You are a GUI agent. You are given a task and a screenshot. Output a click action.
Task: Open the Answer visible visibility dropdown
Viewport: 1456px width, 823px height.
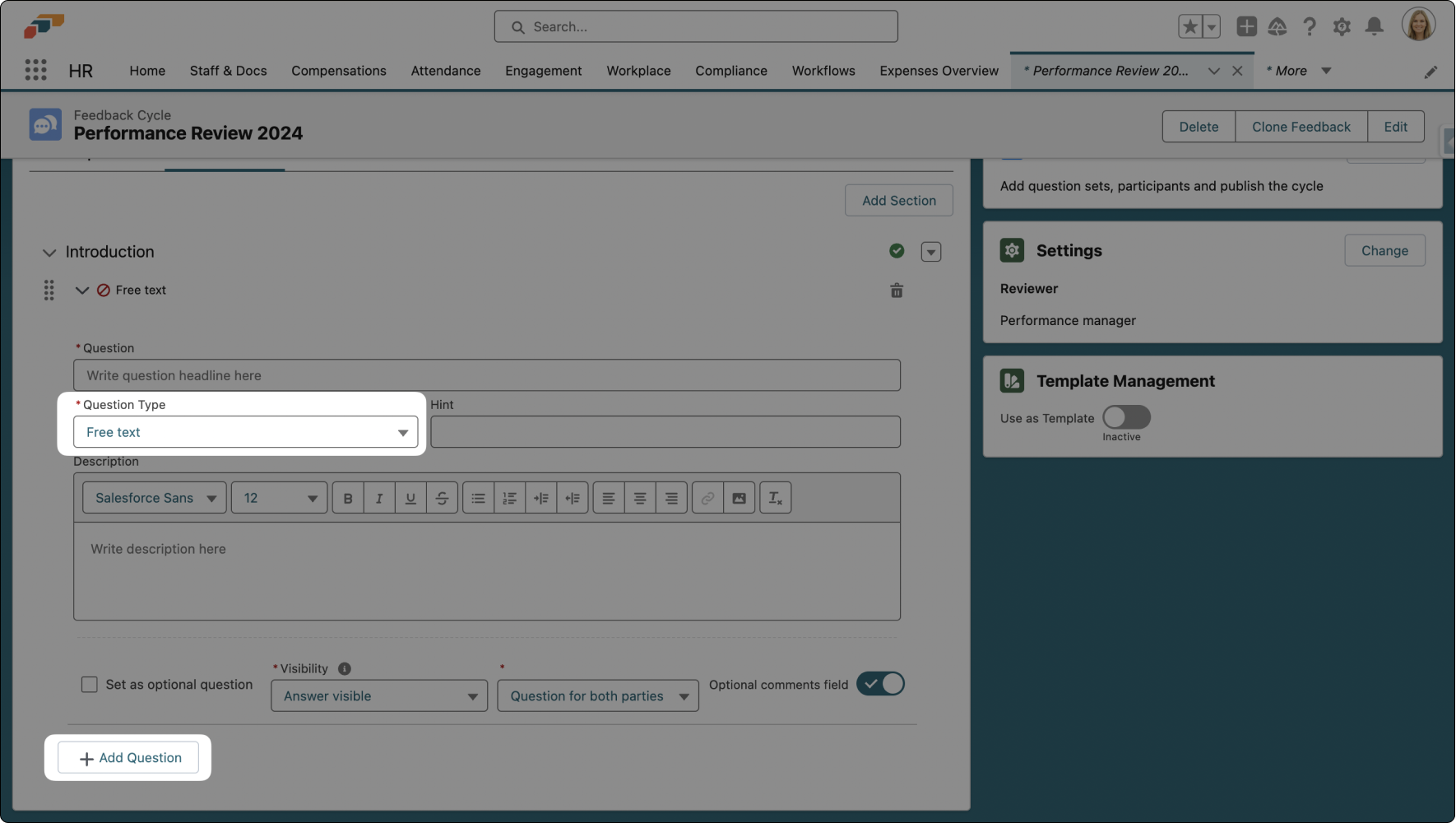pos(378,696)
